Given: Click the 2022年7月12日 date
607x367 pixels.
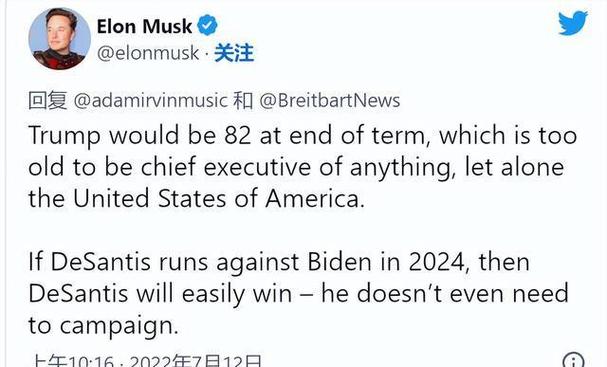Looking at the screenshot, I should (x=195, y=362).
